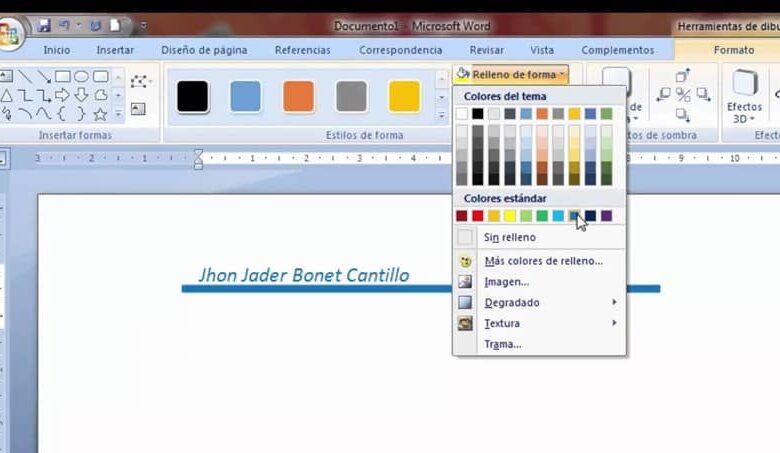Viewport: 780px width, 453px height.
Task: Click the text Jhon Jader Bonet Cantillo
Action: (x=304, y=275)
